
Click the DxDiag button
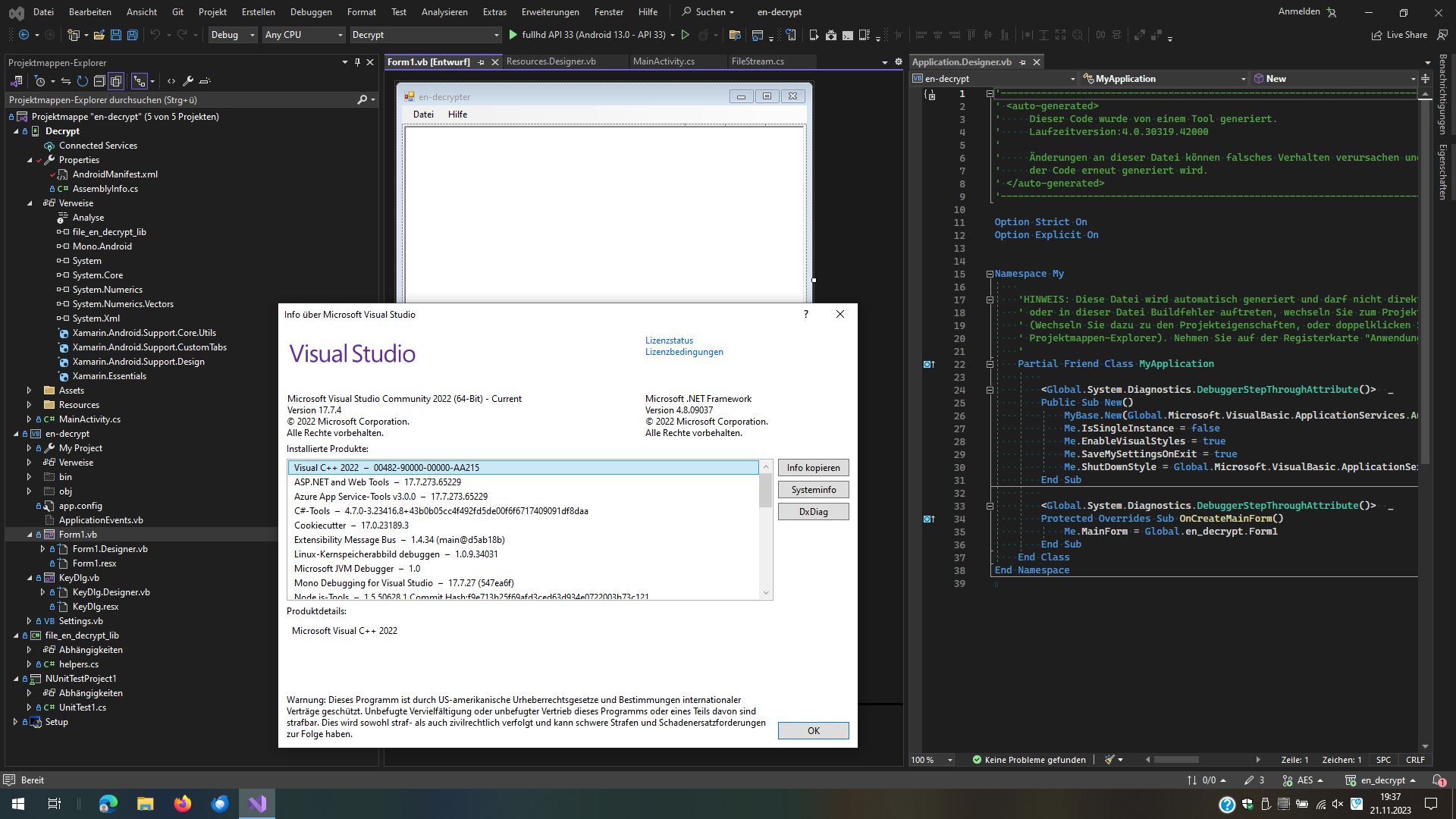(x=813, y=512)
